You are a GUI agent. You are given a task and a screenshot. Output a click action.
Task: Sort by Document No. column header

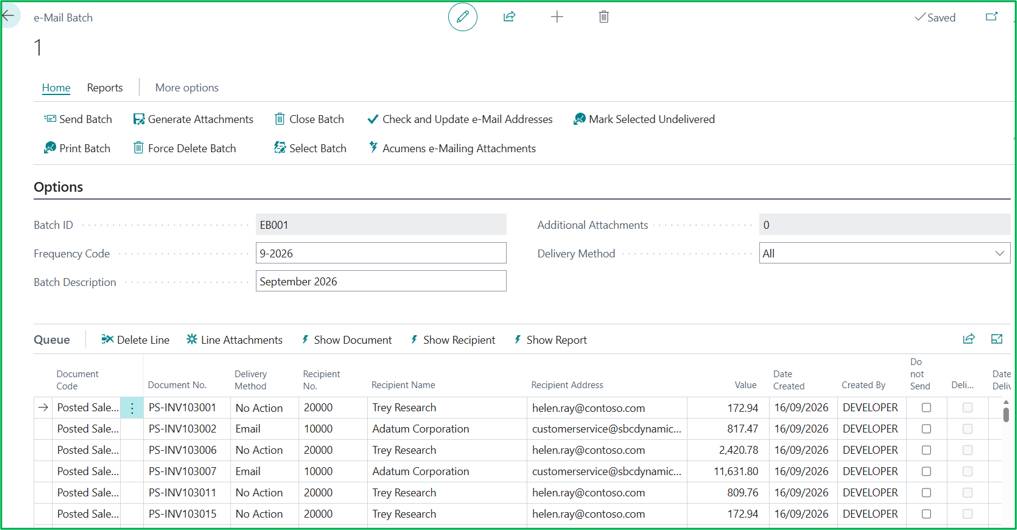(177, 385)
